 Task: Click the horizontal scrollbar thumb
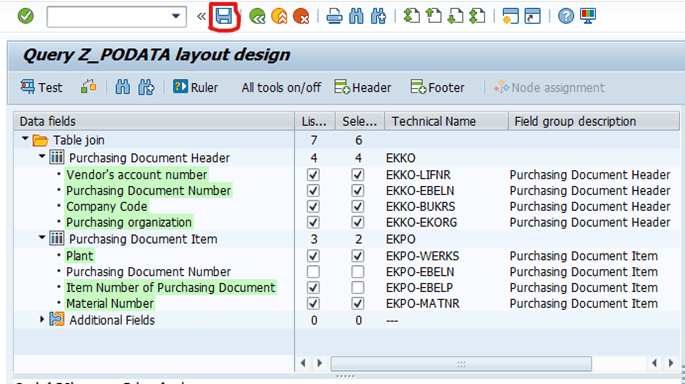(x=461, y=363)
